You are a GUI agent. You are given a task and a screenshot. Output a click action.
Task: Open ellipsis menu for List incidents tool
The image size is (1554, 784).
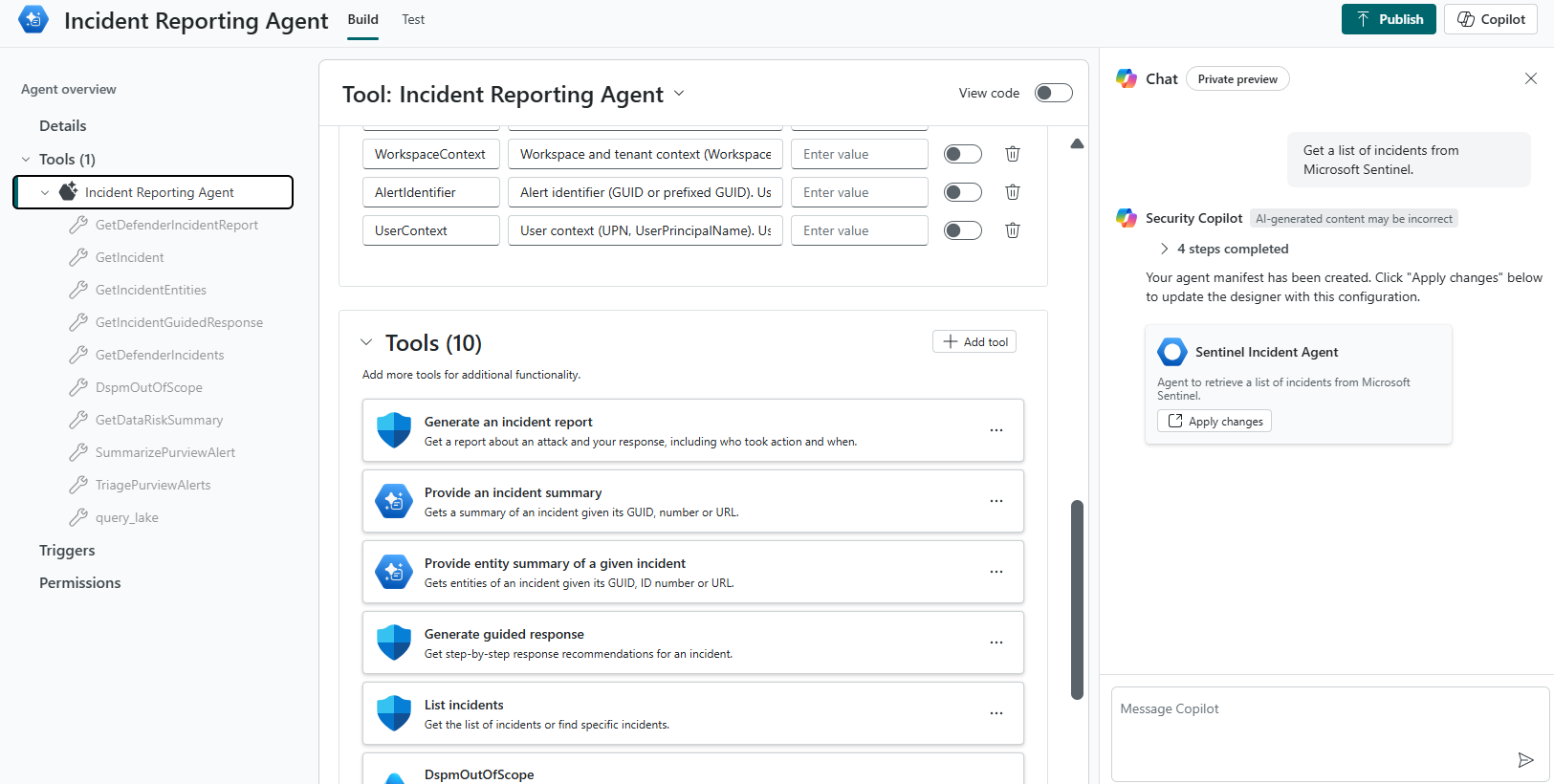pyautogui.click(x=996, y=713)
